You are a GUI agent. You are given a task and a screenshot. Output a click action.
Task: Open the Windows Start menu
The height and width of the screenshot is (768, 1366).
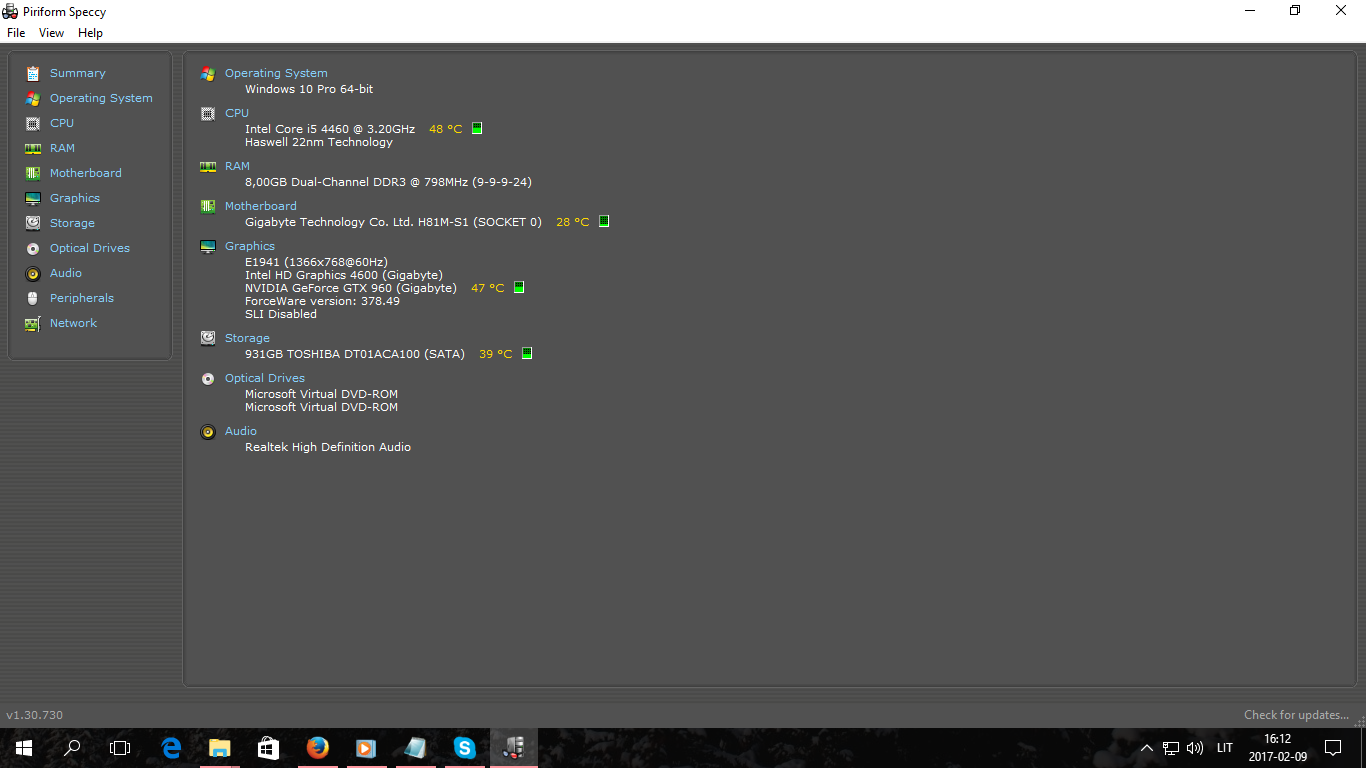[x=24, y=748]
